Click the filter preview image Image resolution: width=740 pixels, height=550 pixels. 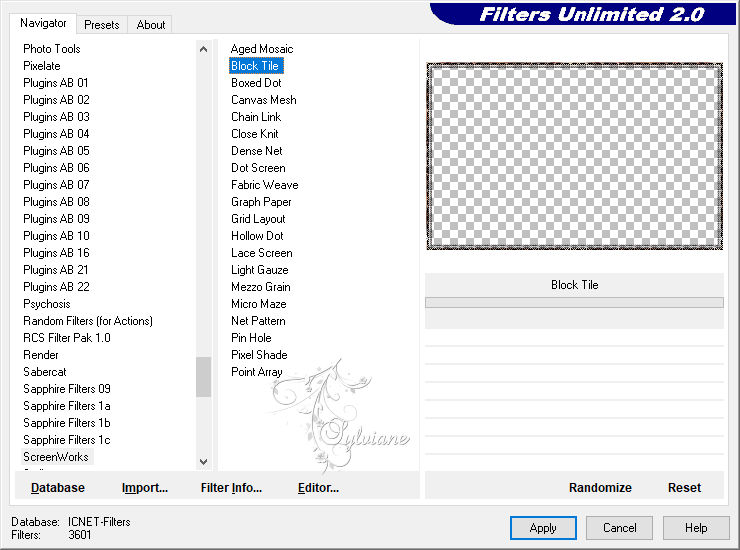tap(574, 156)
